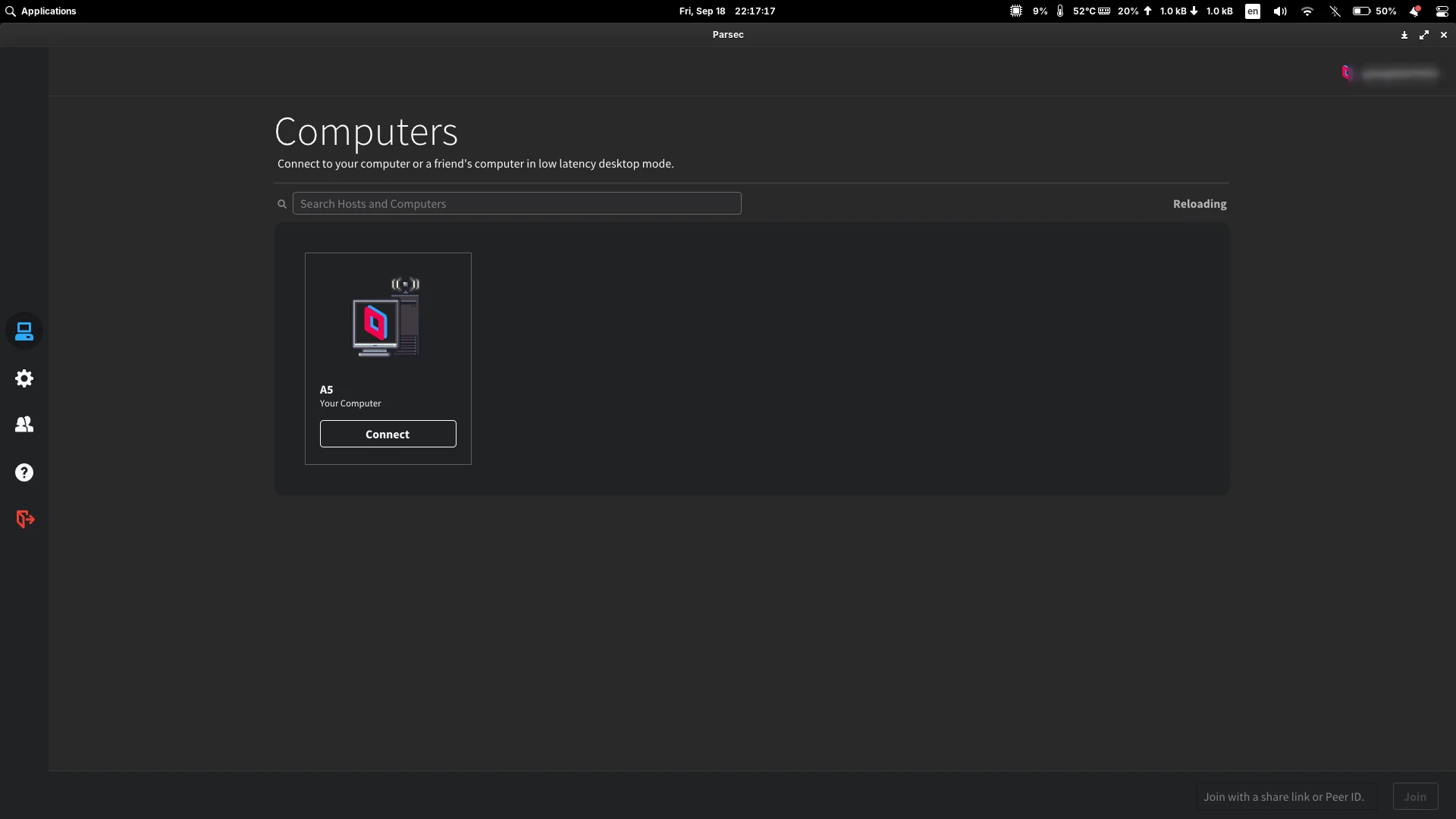Click the date and time in top panel
This screenshot has height=819, width=1456.
(x=727, y=11)
